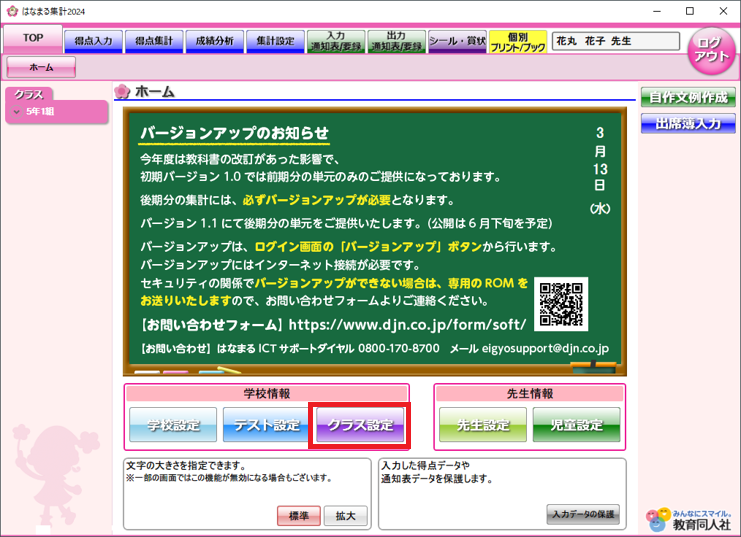The width and height of the screenshot is (741, 537).
Task: Click the support email address text
Action: pos(545,349)
